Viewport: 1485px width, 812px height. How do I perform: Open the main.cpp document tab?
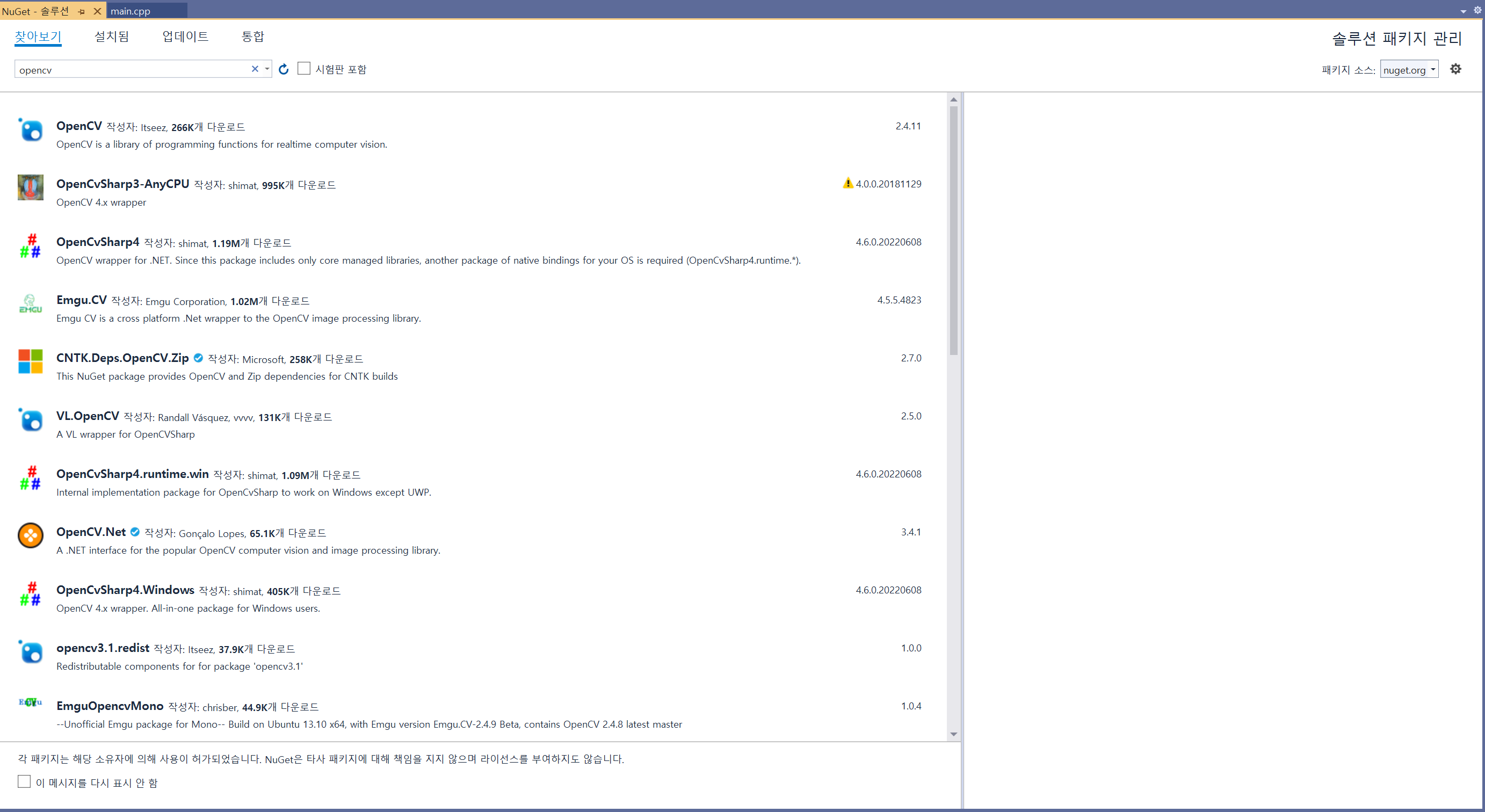[x=131, y=11]
